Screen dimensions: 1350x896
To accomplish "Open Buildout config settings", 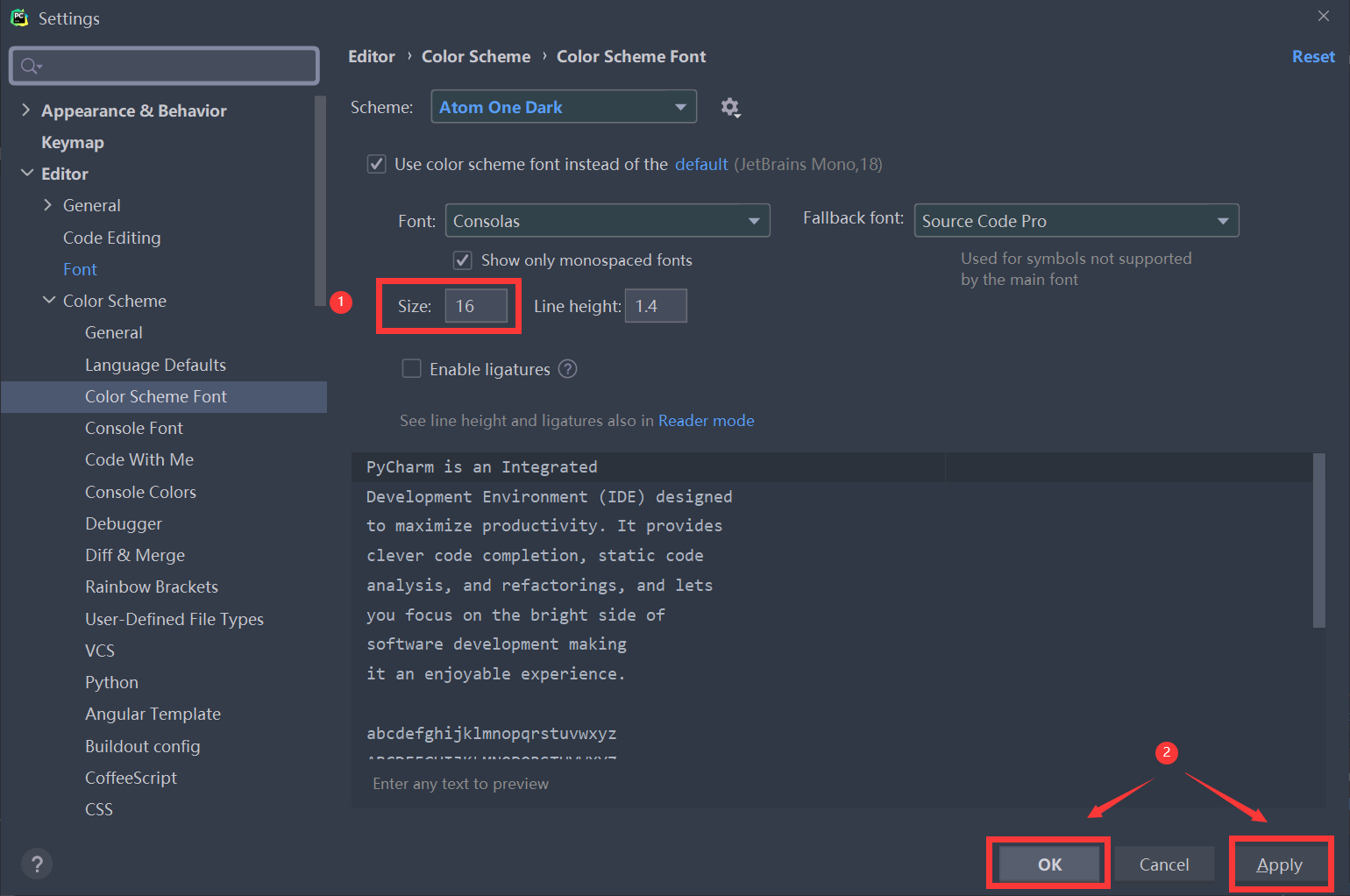I will [x=143, y=746].
